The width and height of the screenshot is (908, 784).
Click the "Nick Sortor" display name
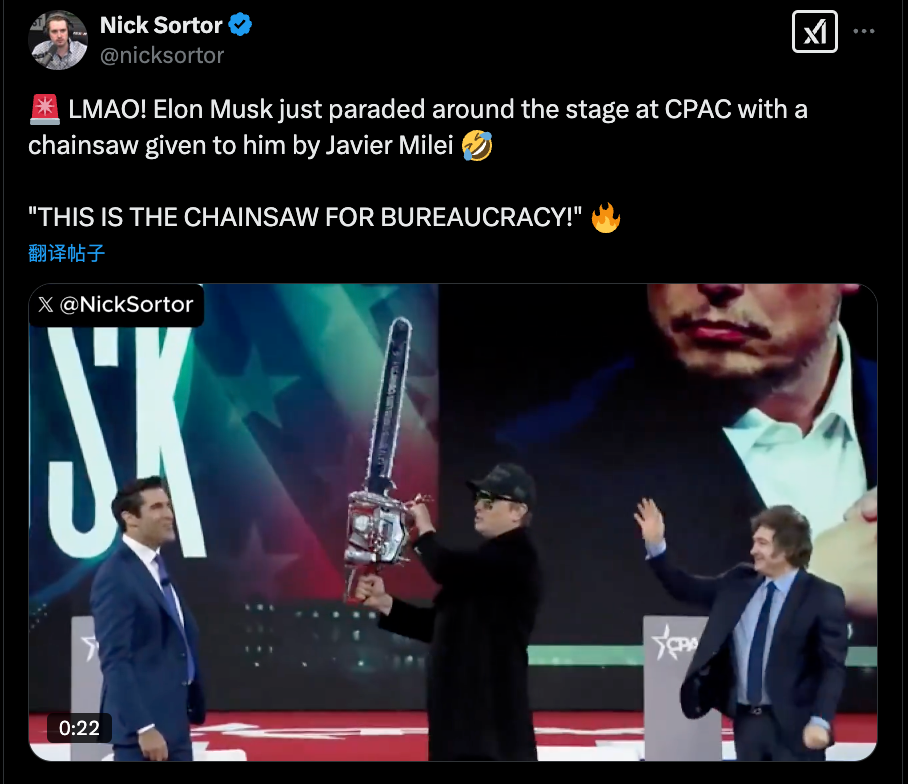(161, 25)
